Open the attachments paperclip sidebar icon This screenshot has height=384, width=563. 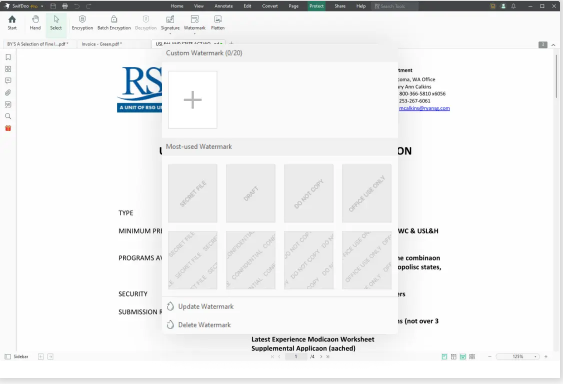(x=8, y=93)
